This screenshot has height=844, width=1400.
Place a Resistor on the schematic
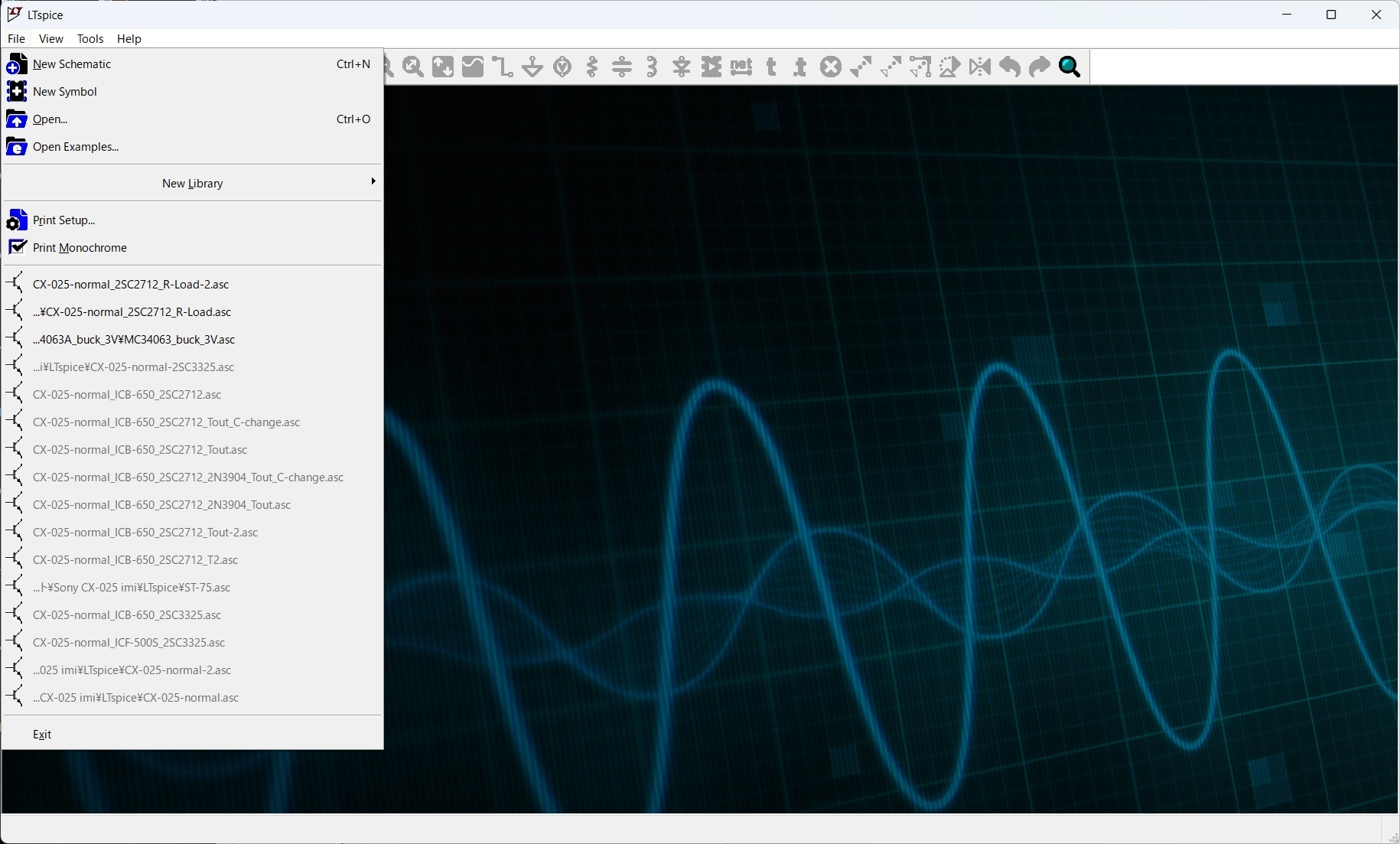[x=593, y=67]
